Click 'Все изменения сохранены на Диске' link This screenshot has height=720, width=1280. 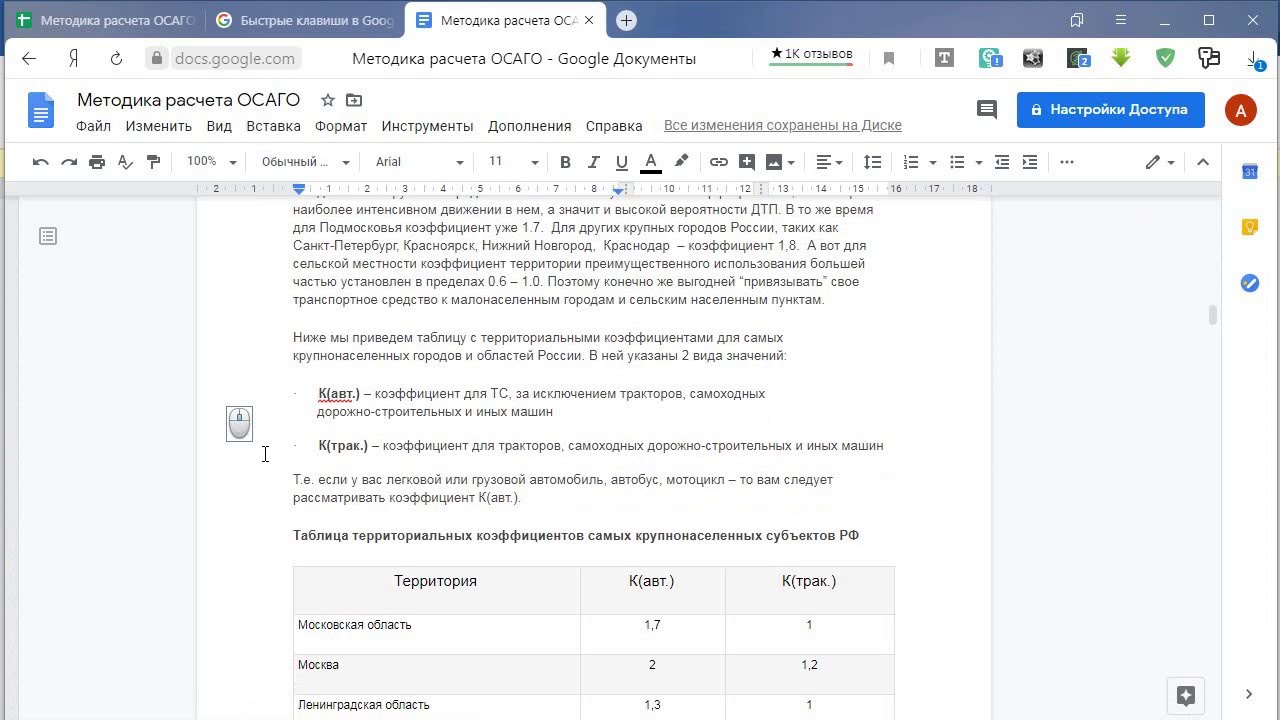783,126
